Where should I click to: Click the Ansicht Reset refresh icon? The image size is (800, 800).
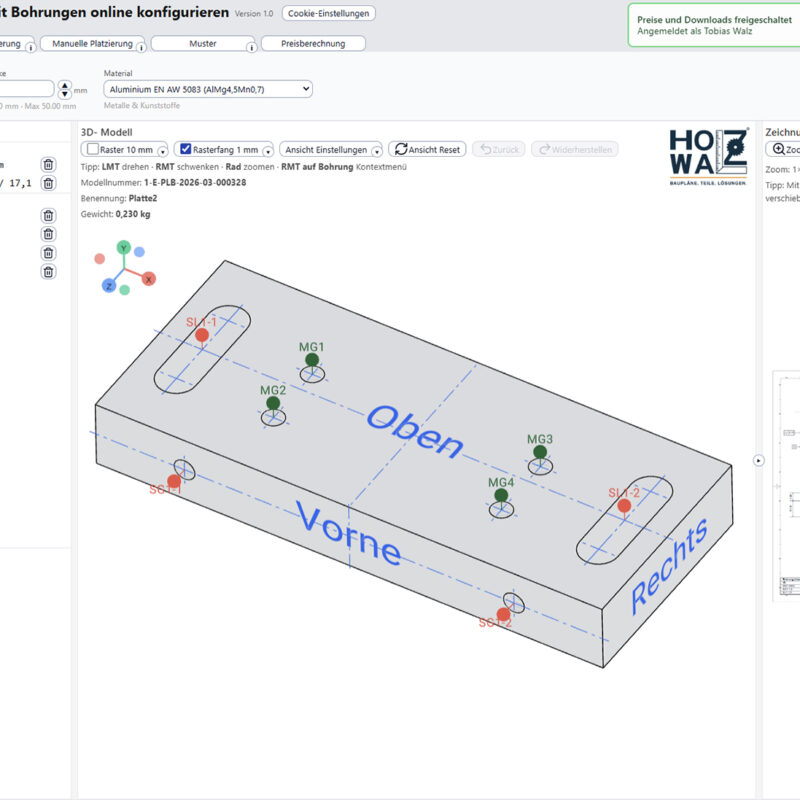[x=401, y=149]
